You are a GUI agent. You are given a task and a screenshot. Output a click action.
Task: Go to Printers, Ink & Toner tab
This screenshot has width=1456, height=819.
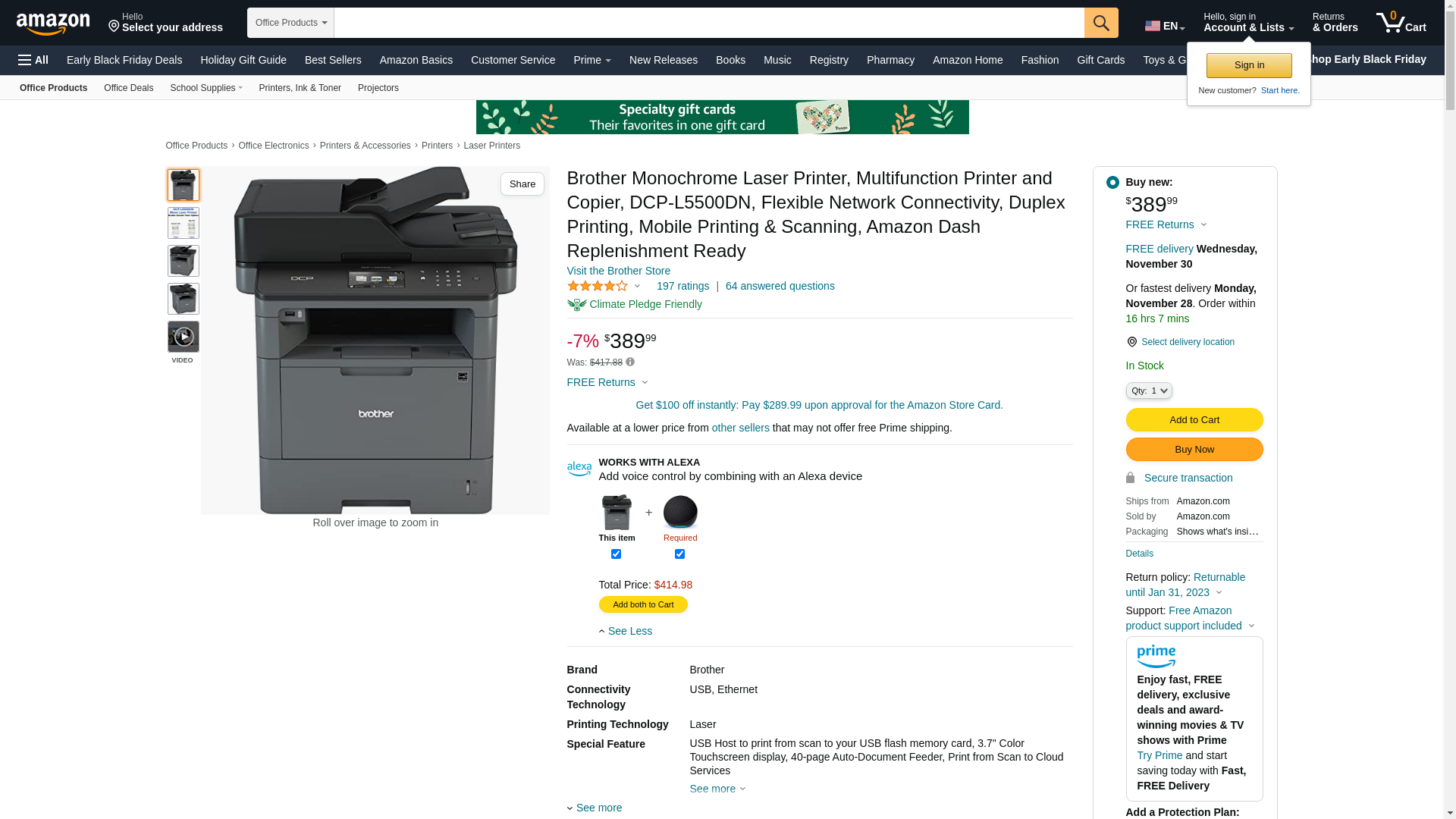pos(300,88)
